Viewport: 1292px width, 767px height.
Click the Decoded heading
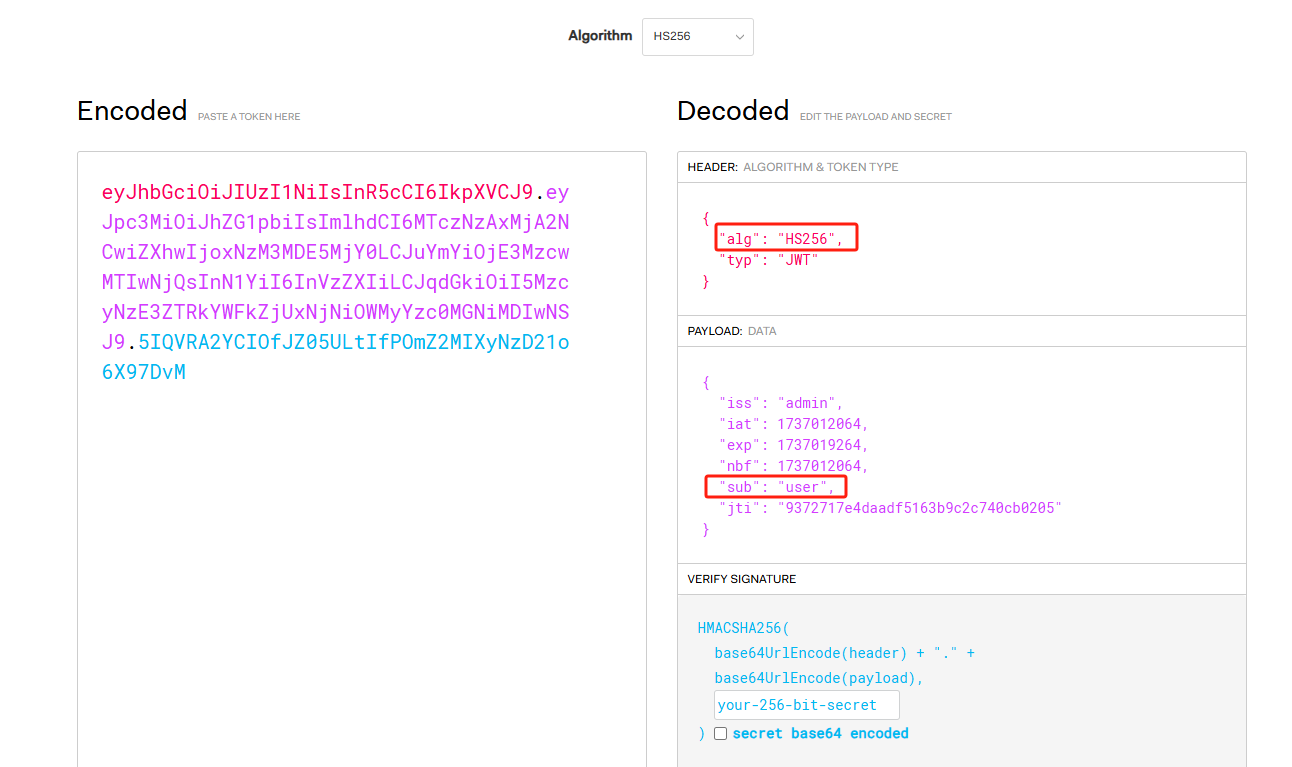tap(733, 110)
